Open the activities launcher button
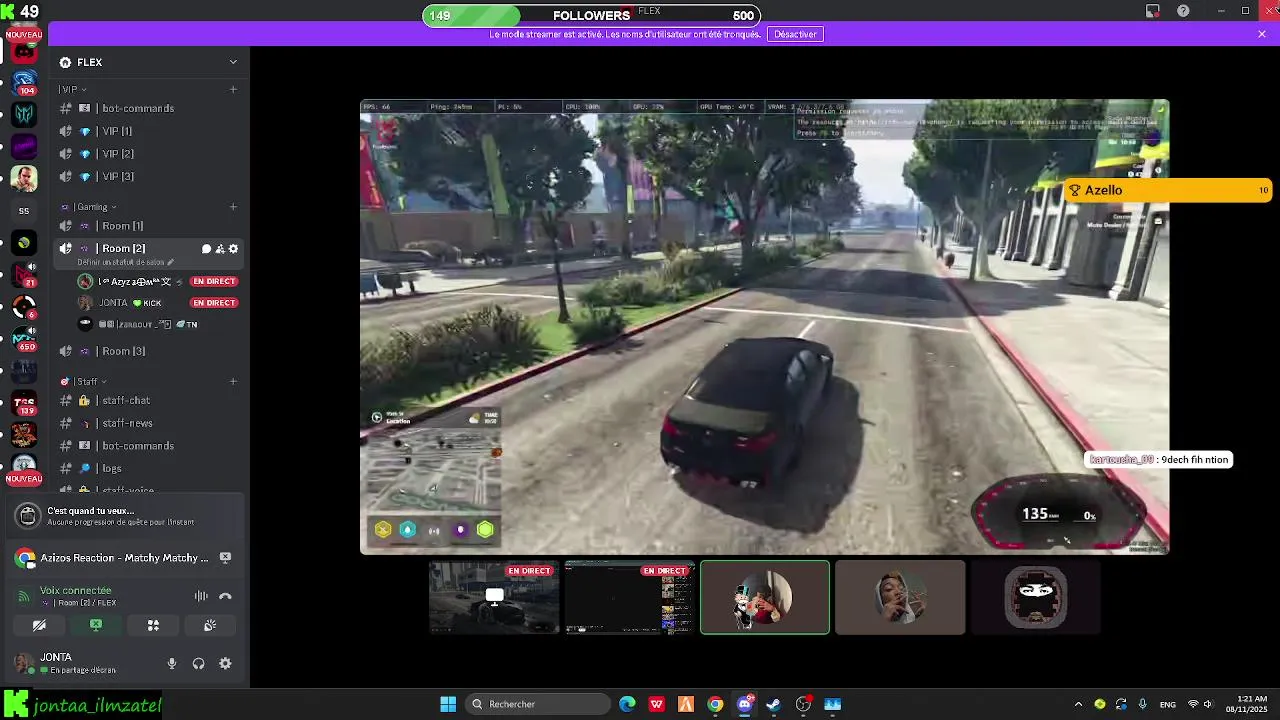Screen dimensions: 1280x720 [x=153, y=625]
